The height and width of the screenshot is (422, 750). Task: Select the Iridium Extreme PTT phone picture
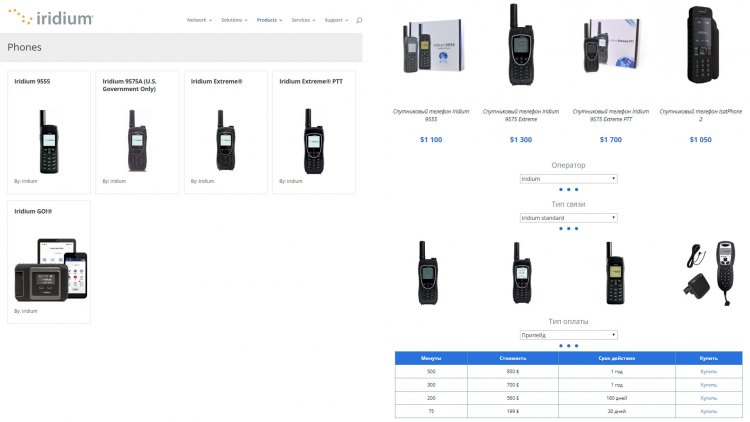click(314, 141)
